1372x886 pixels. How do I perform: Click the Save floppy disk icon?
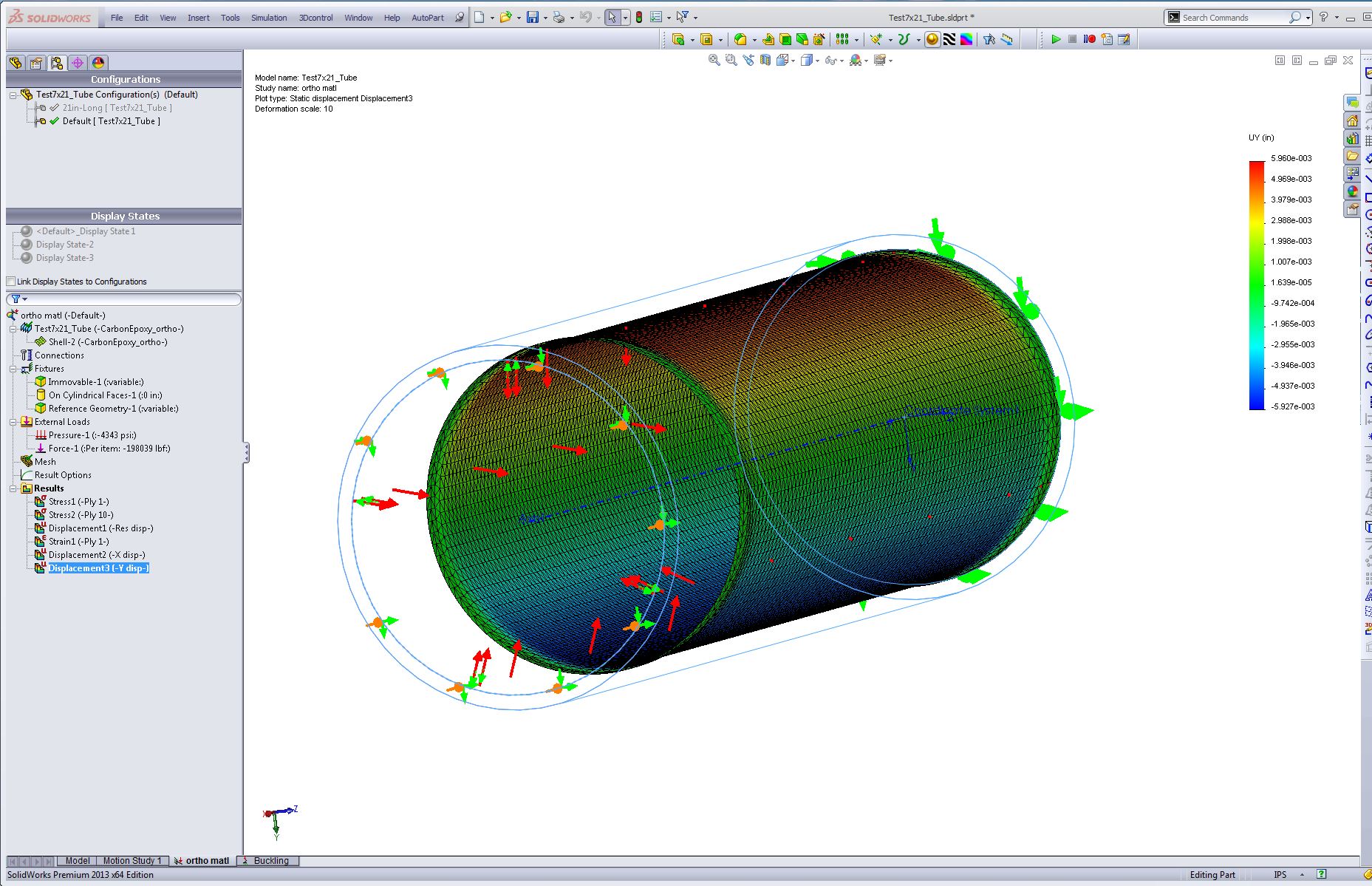[x=532, y=17]
